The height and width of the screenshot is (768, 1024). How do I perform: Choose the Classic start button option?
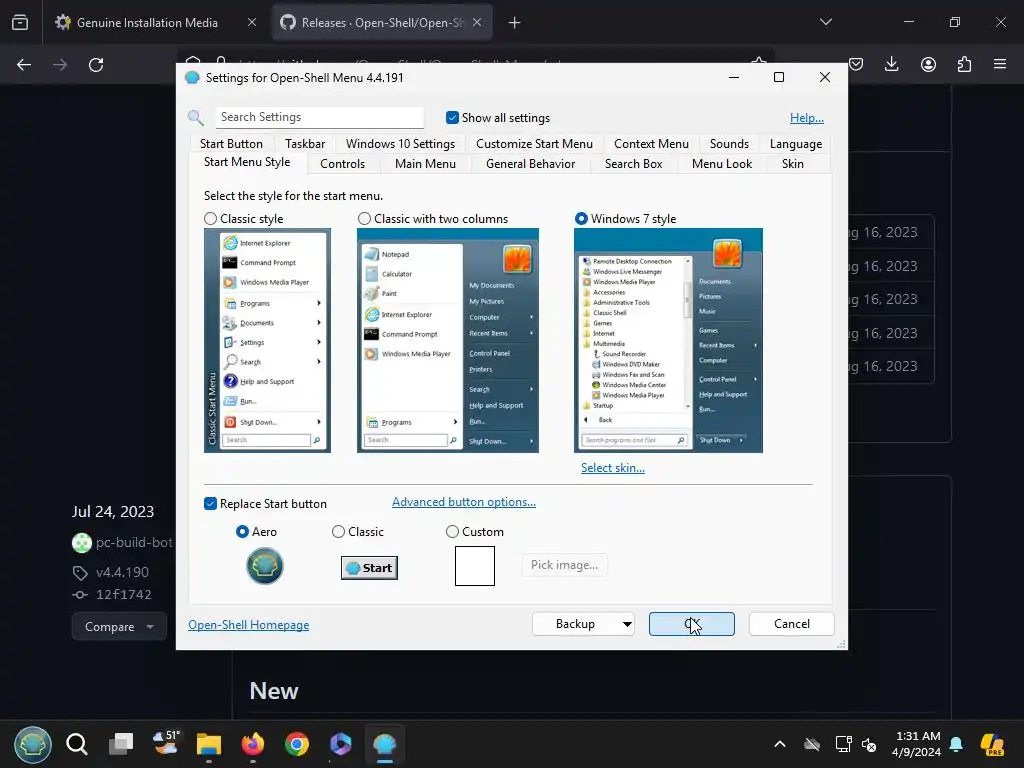click(338, 532)
